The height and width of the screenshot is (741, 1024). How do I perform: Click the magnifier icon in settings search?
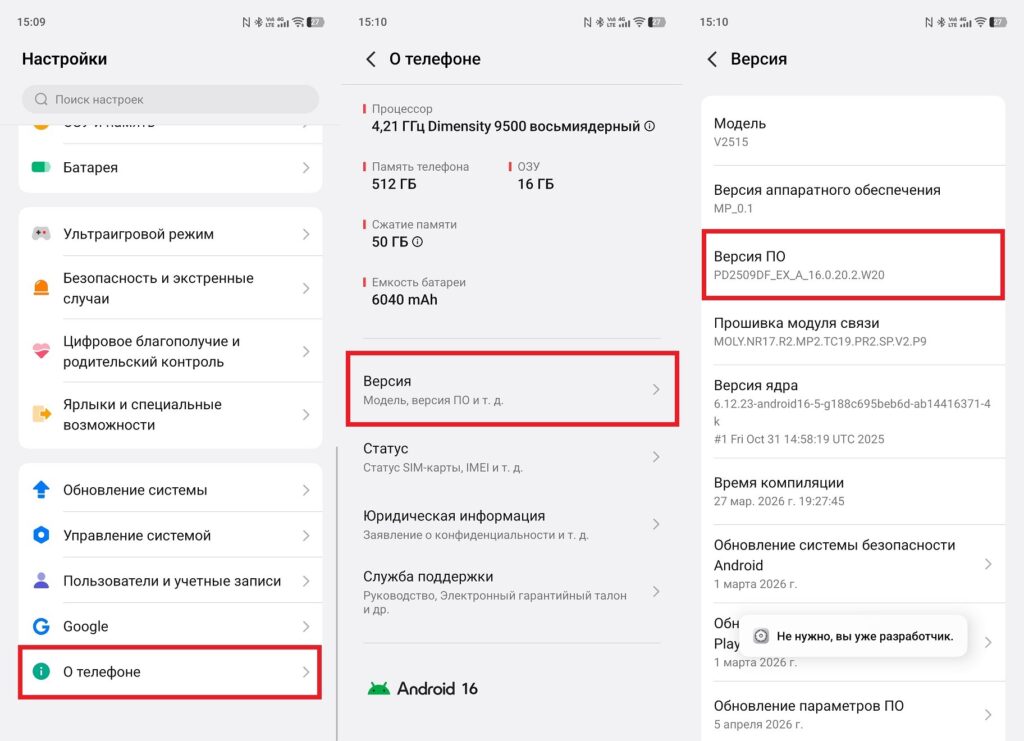(41, 99)
